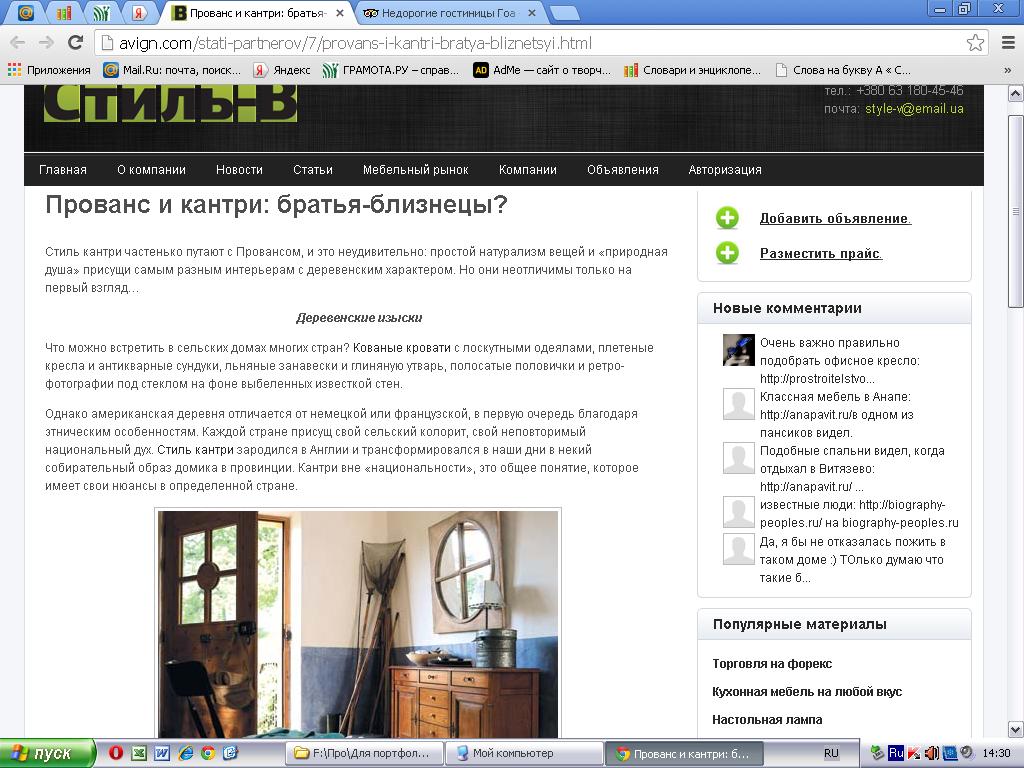1024x768 pixels.
Task: Open the AdMe bookmark
Action: coord(542,70)
